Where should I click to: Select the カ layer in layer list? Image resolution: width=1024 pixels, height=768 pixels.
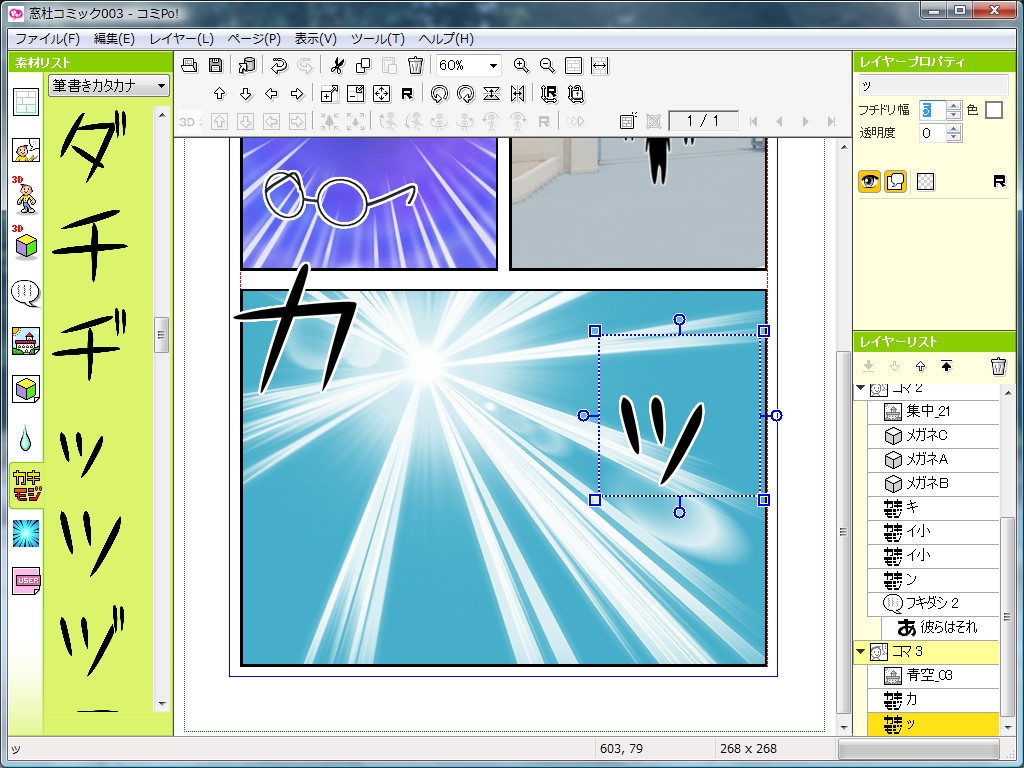934,699
